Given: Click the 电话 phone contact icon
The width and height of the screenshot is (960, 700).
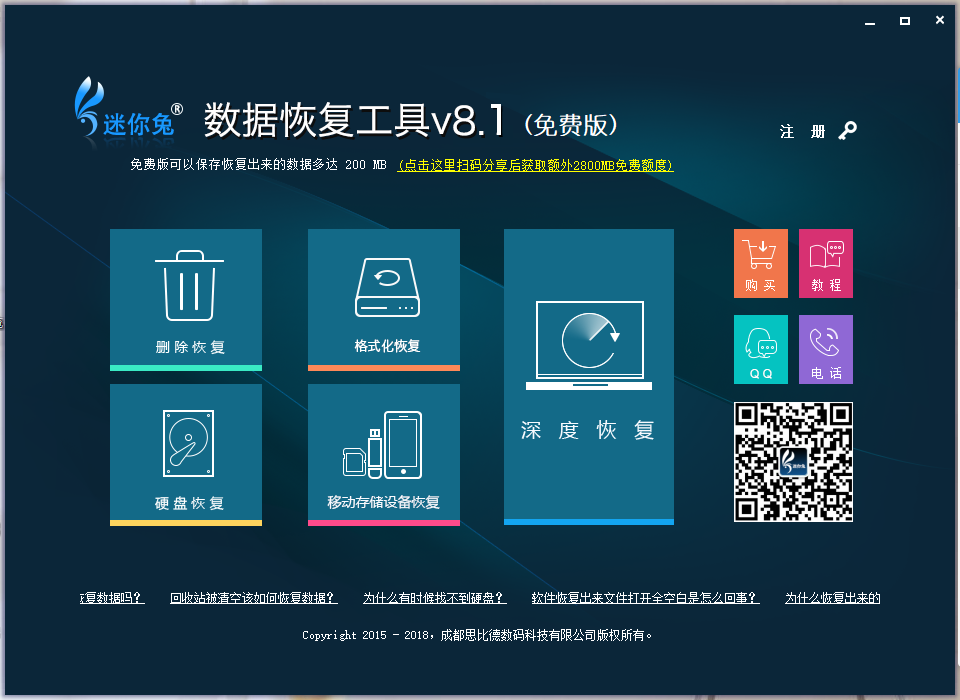Looking at the screenshot, I should pos(826,349).
